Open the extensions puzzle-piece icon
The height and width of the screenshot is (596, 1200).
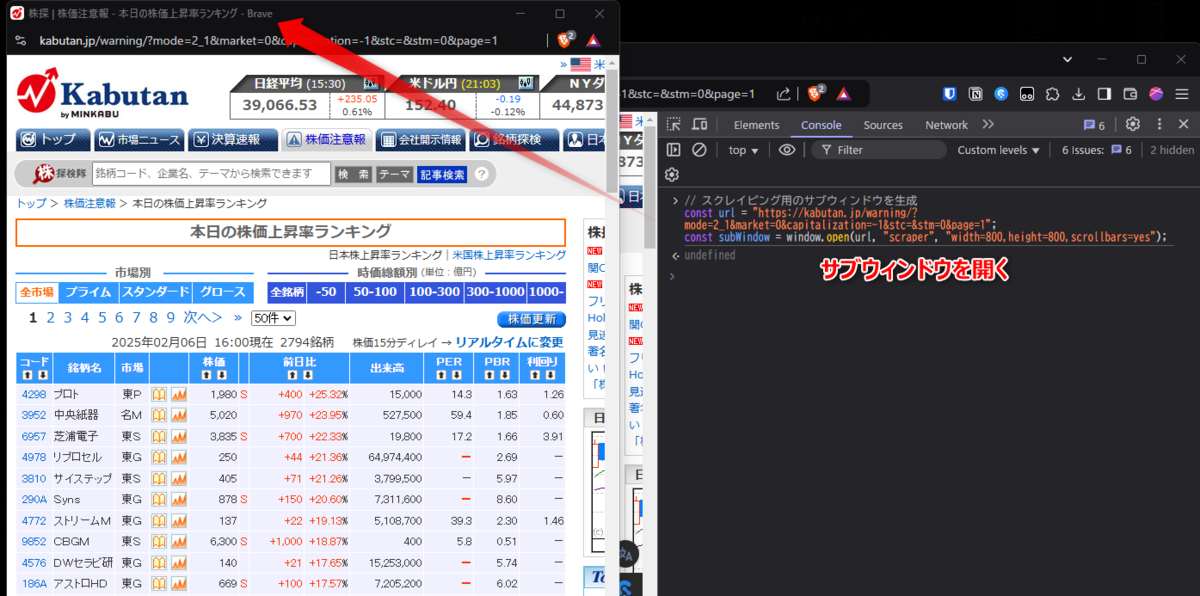click(1053, 94)
